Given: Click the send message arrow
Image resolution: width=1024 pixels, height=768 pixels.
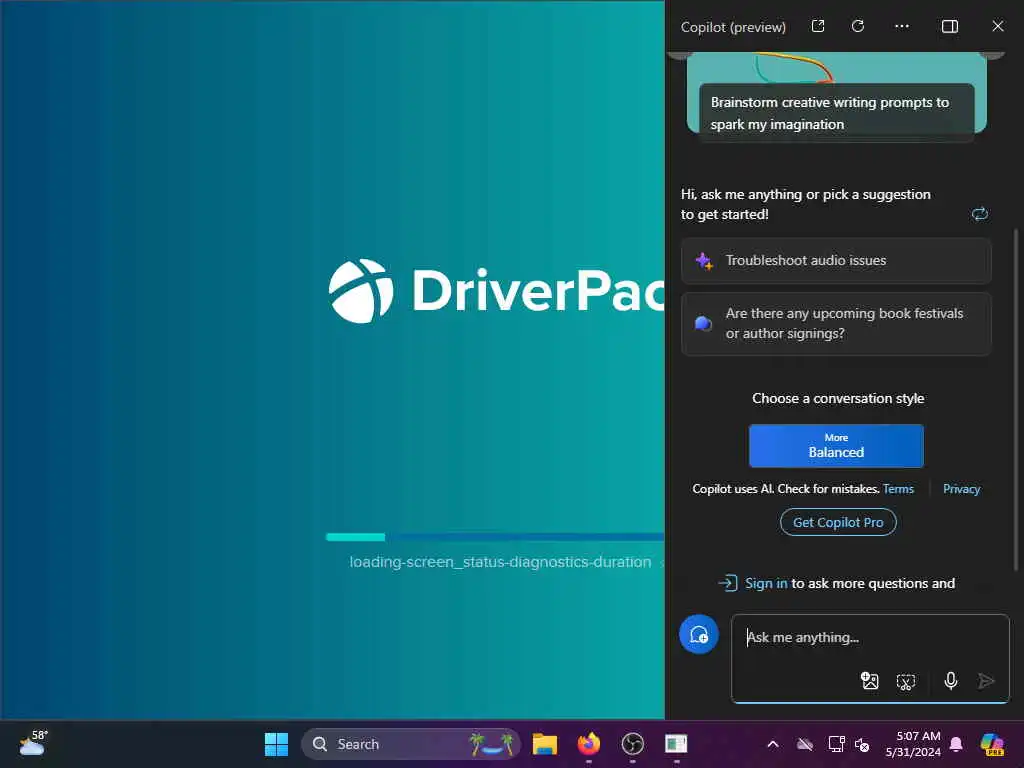Looking at the screenshot, I should click(x=986, y=681).
